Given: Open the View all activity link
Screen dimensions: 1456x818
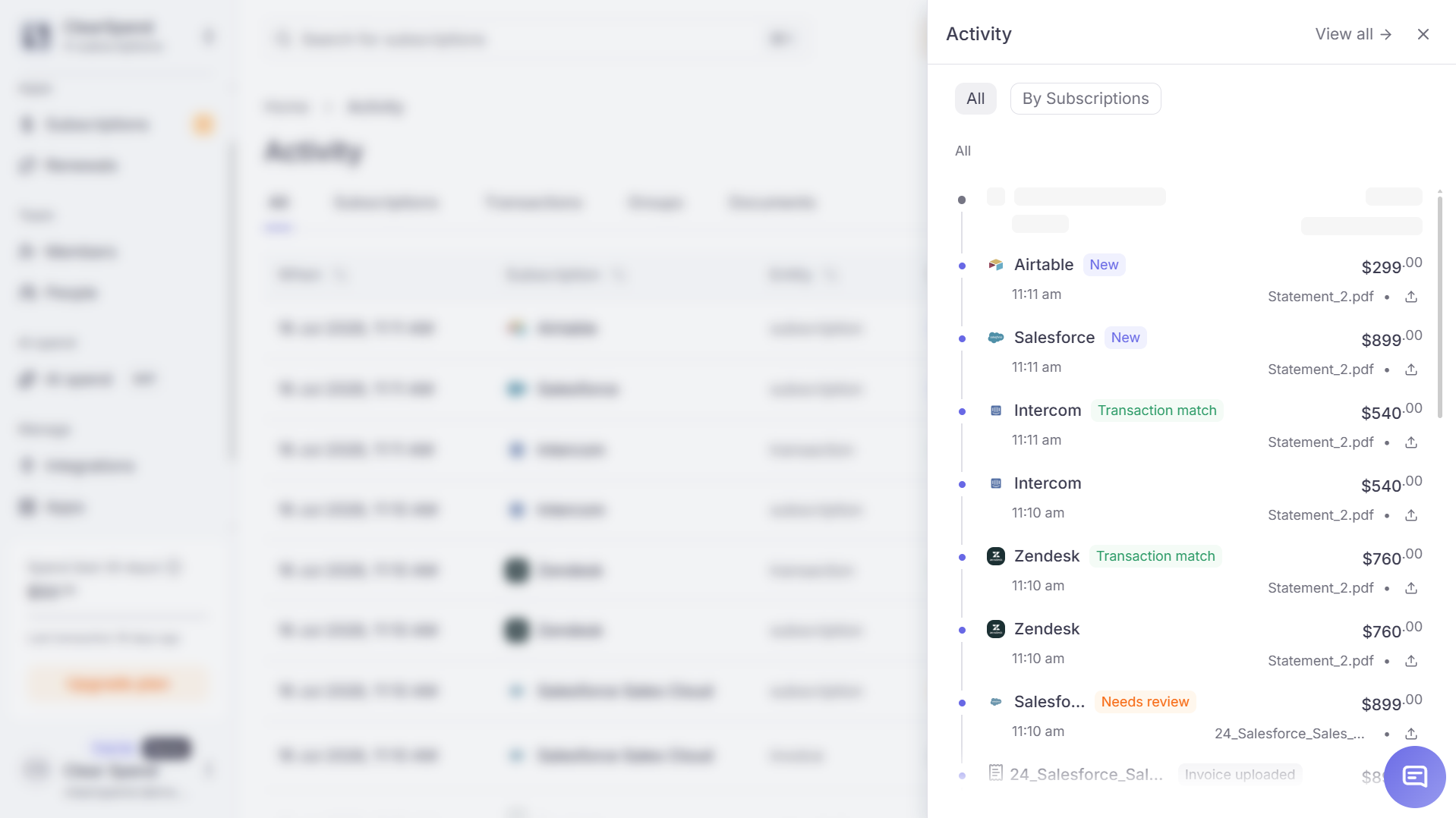Looking at the screenshot, I should click(x=1354, y=34).
